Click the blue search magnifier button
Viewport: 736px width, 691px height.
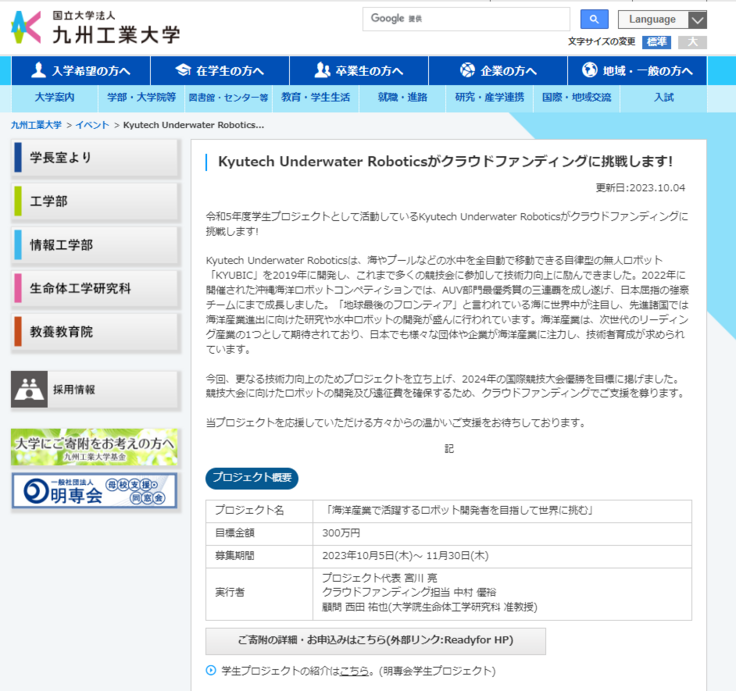[x=594, y=19]
